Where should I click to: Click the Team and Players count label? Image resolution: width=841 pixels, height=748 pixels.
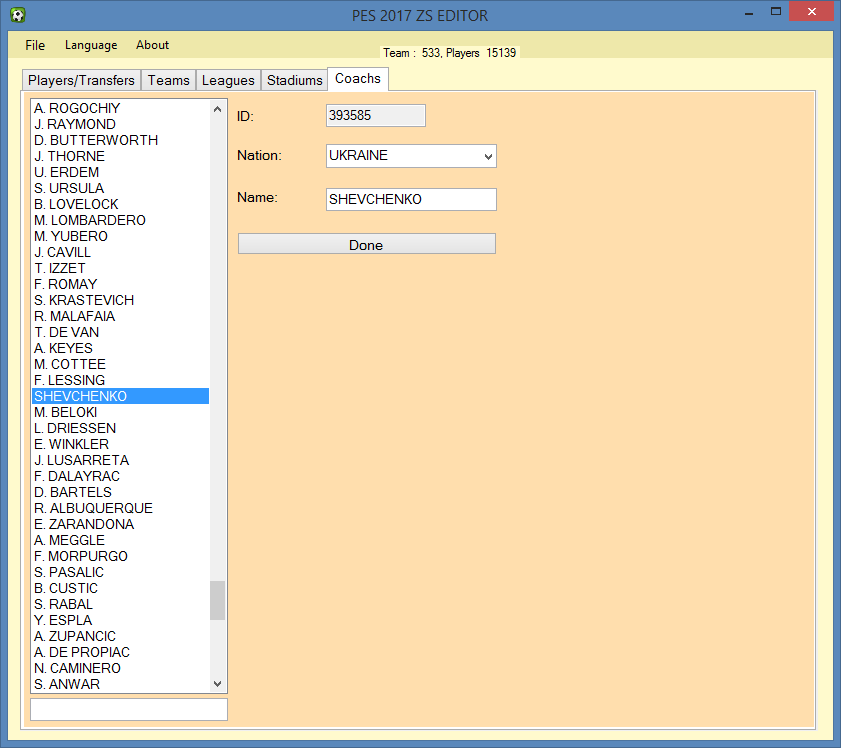(x=449, y=53)
